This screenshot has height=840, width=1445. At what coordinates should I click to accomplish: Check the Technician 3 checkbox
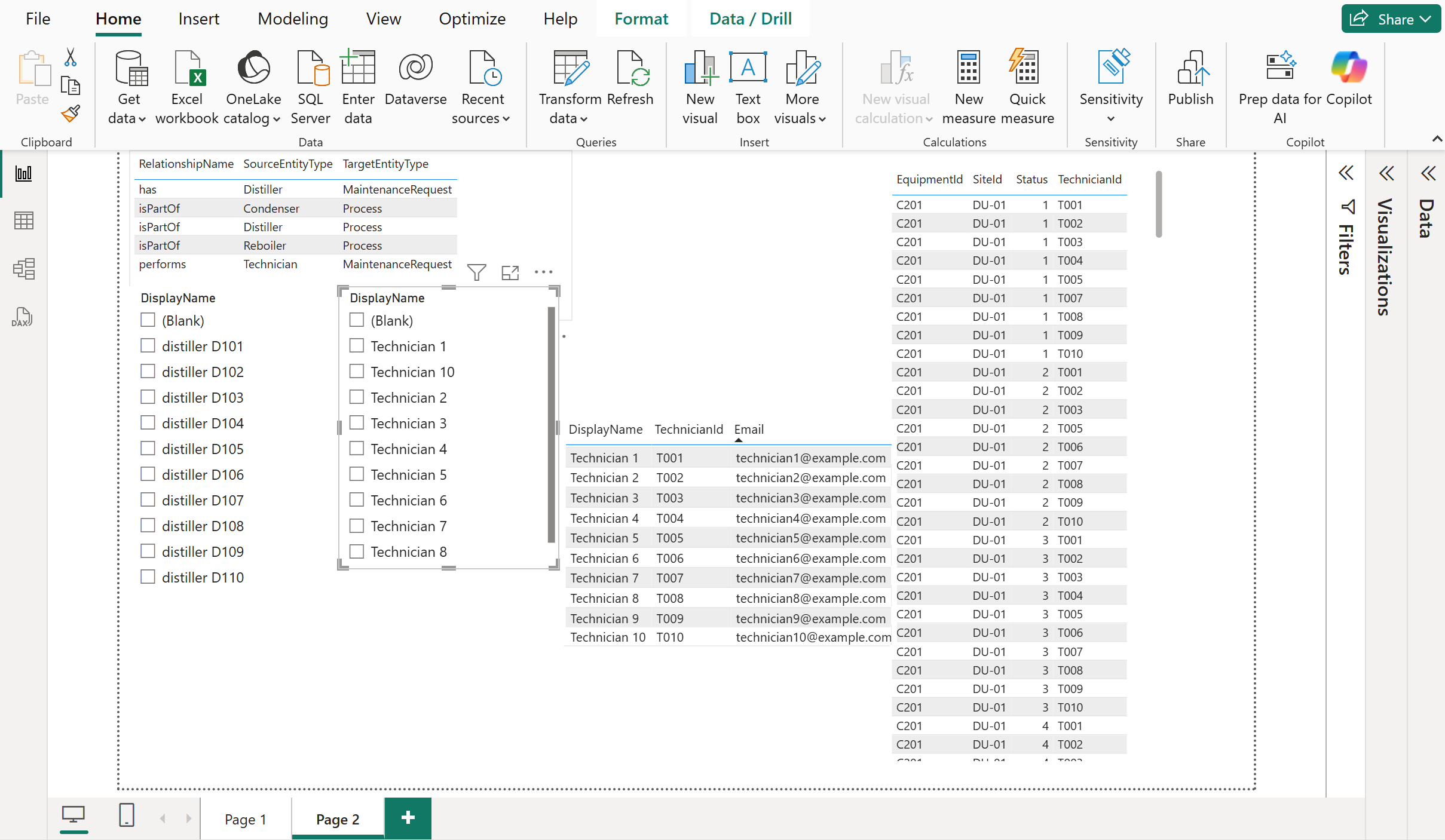pyautogui.click(x=357, y=422)
